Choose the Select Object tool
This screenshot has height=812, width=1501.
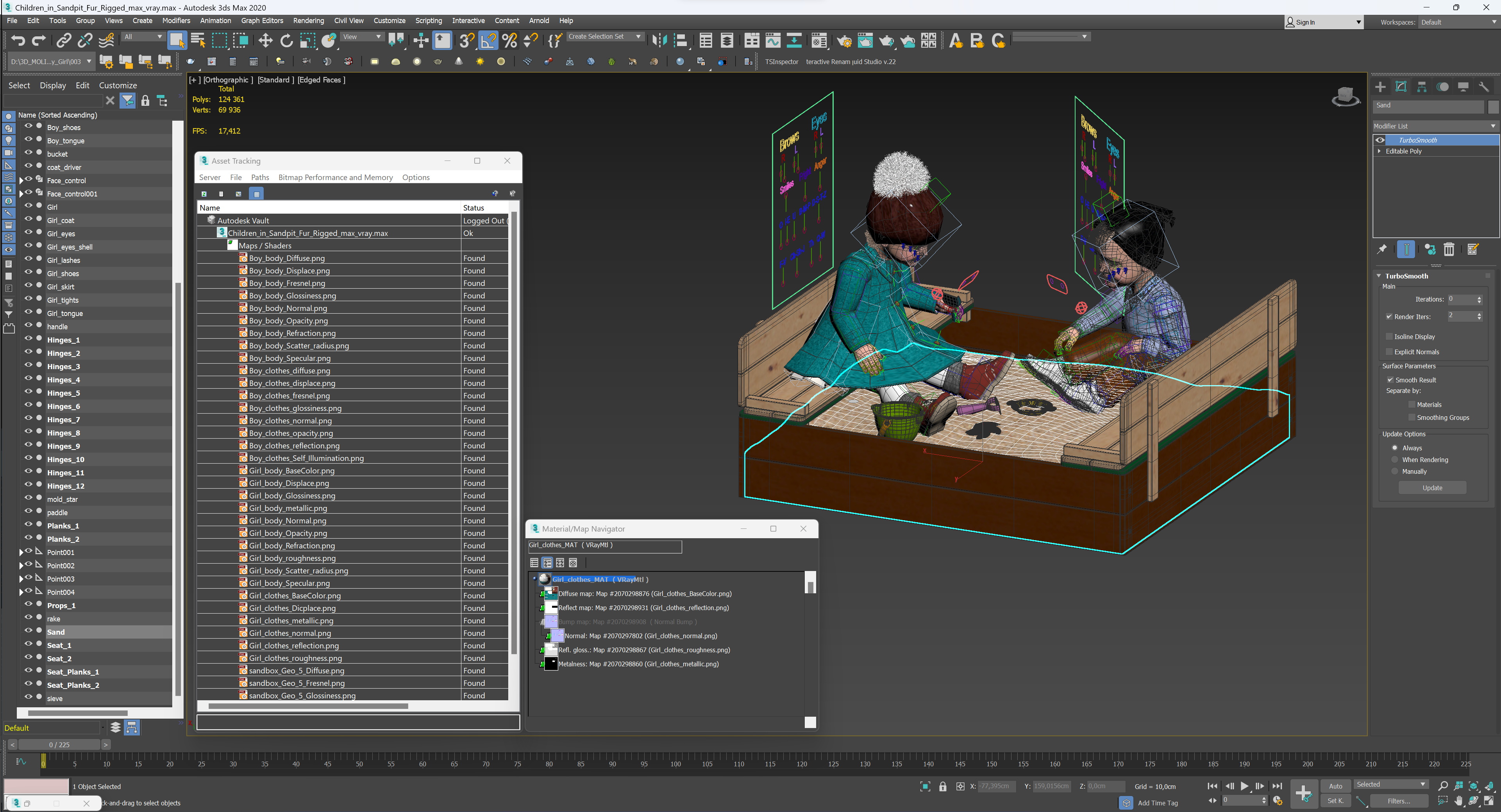[x=177, y=40]
